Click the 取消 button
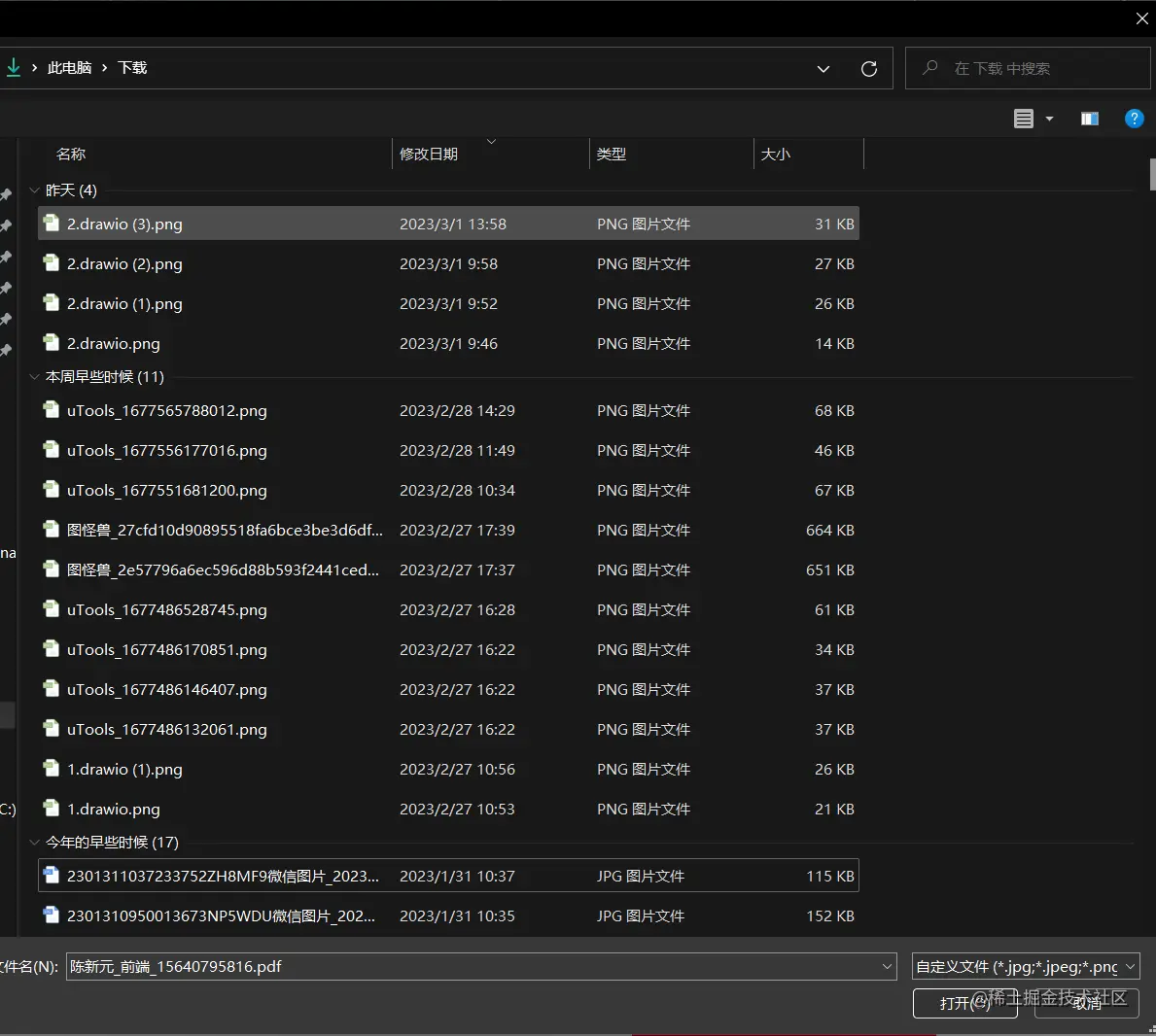This screenshot has width=1156, height=1036. point(1087,1003)
